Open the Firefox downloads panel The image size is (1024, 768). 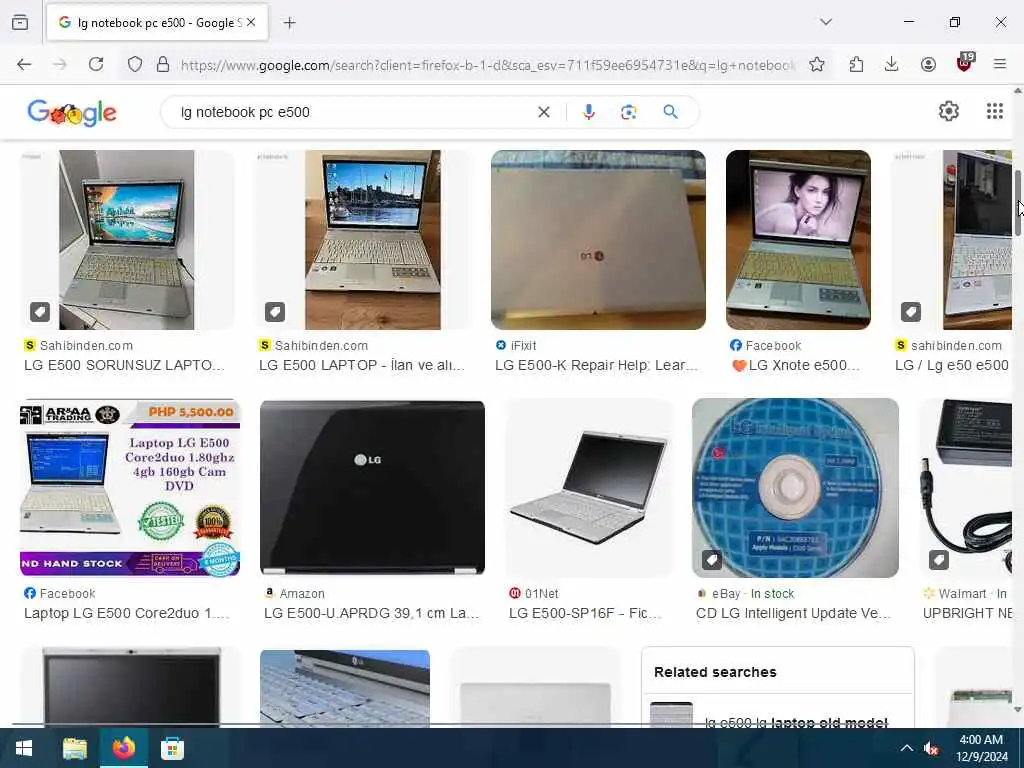click(891, 64)
